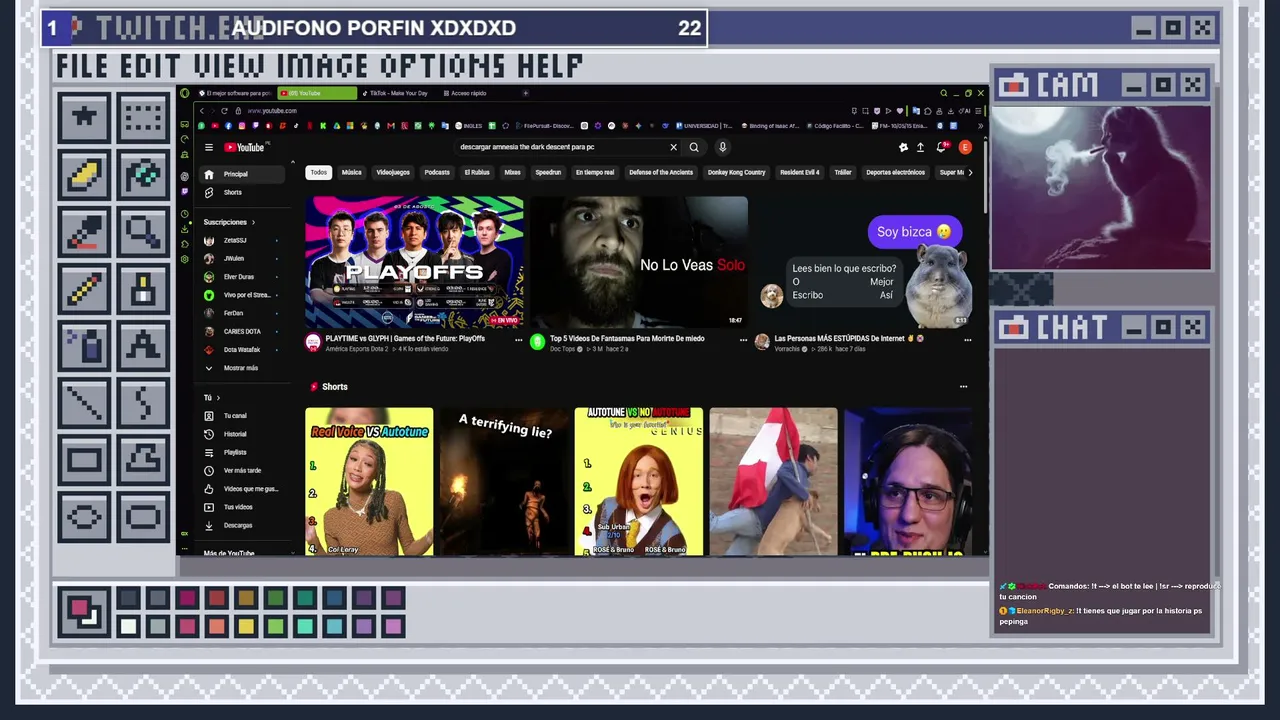Viewport: 1280px width, 720px height.
Task: Open Ver más tarde in the sidebar
Action: coord(242,470)
